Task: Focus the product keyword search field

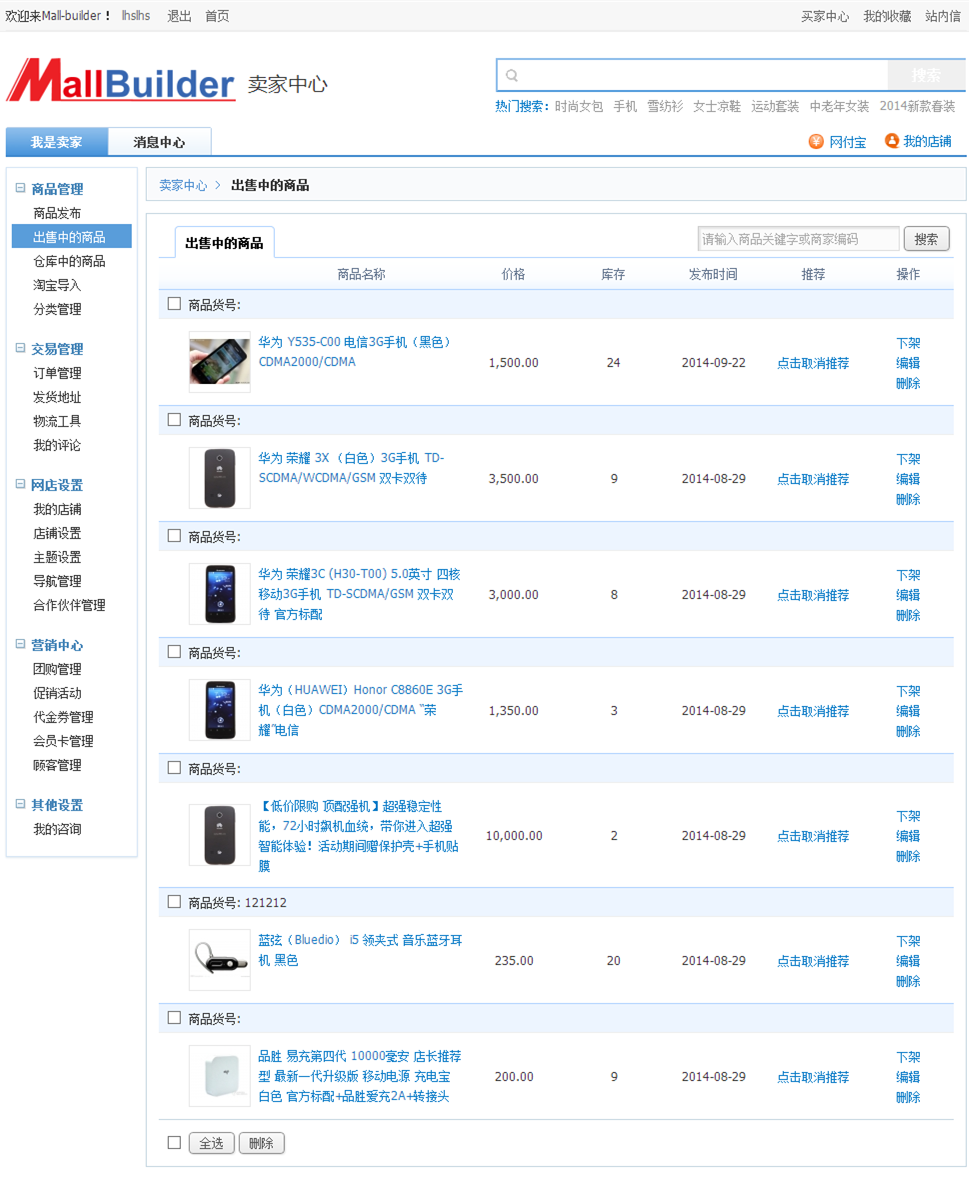Action: coord(798,239)
